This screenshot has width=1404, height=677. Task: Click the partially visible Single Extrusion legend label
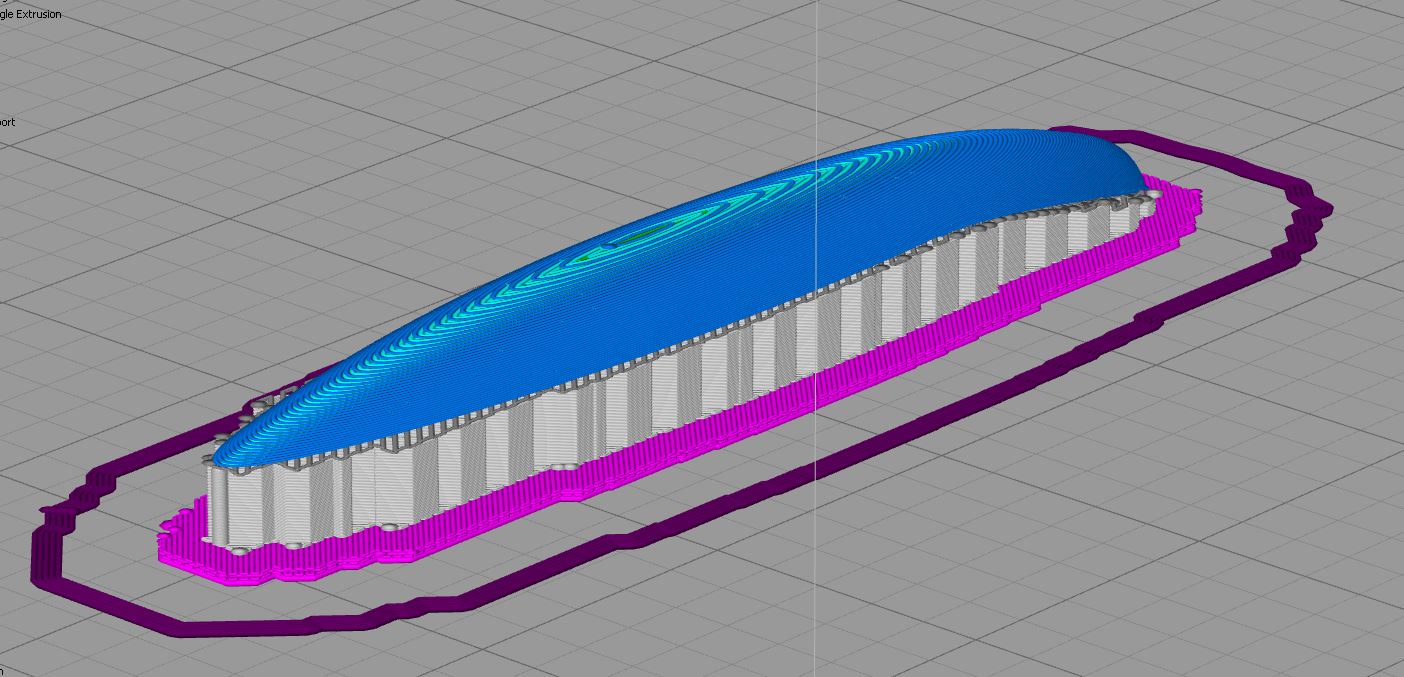[x=31, y=14]
